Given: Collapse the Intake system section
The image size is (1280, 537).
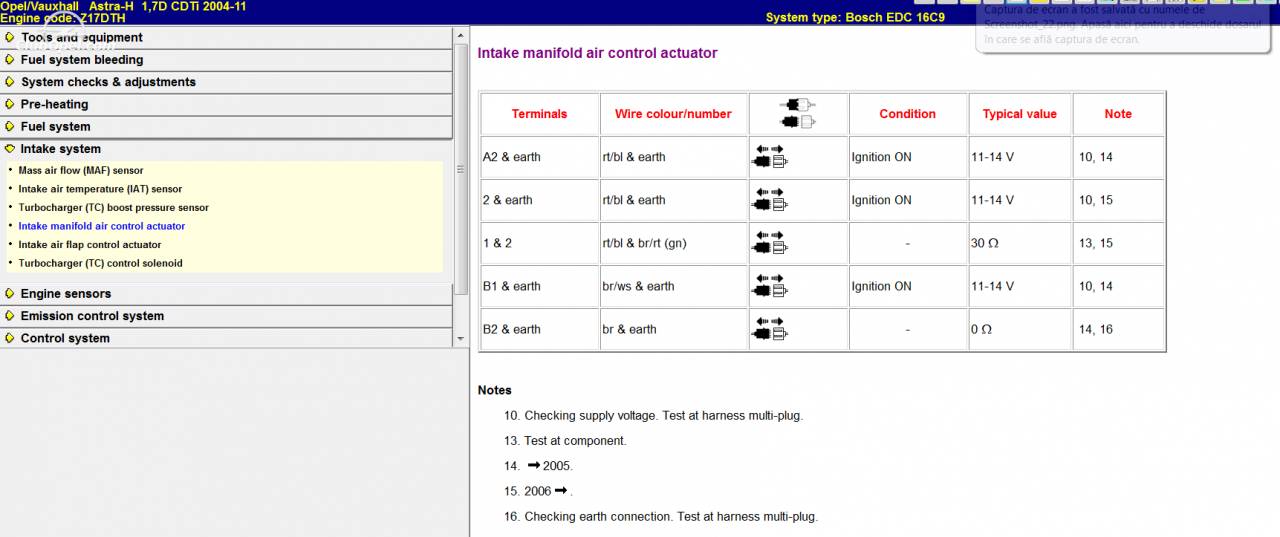Looking at the screenshot, I should [x=226, y=149].
